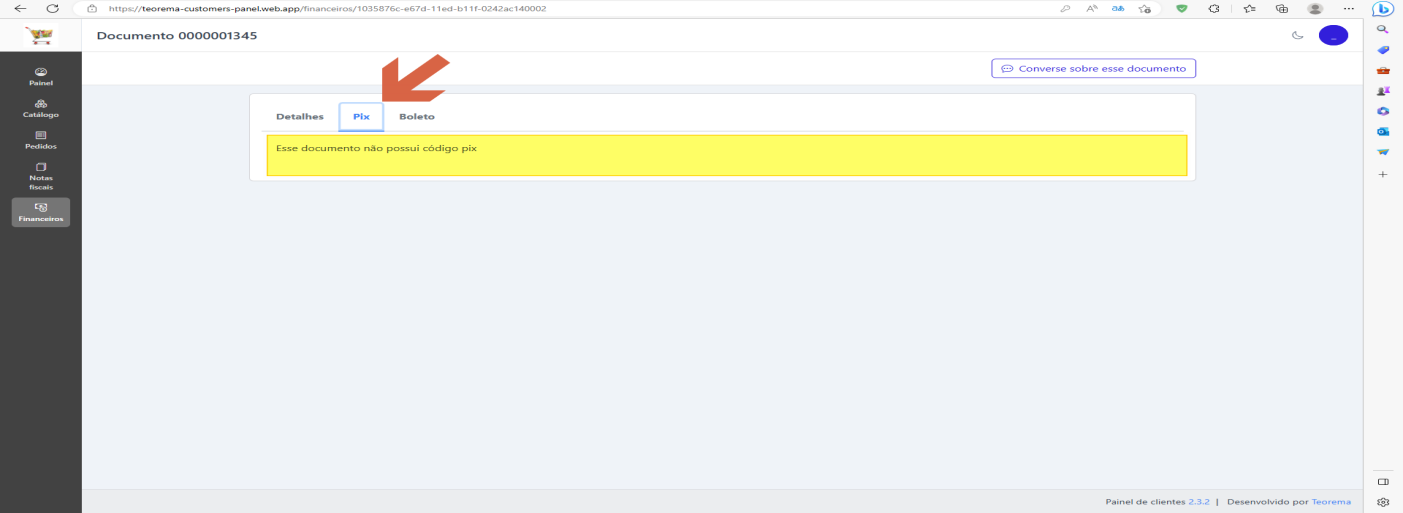Image resolution: width=1403 pixels, height=513 pixels.
Task: Click the Read aloud icon
Action: [1092, 8]
